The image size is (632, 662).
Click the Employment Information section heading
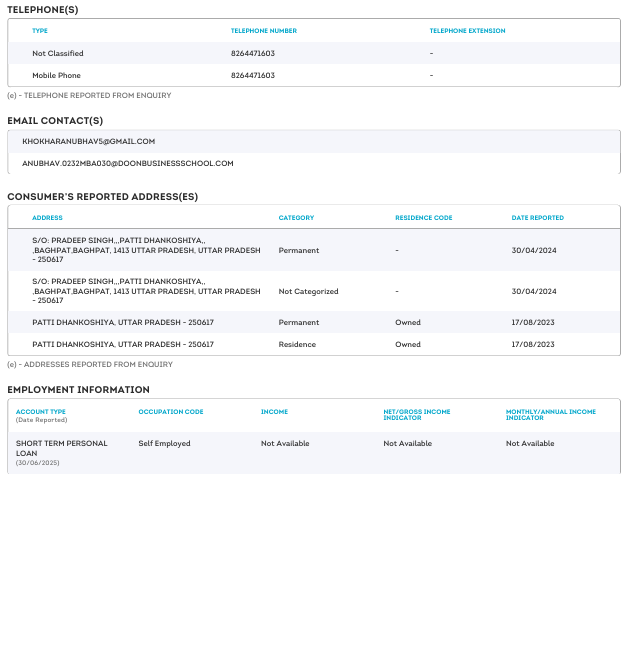78,390
